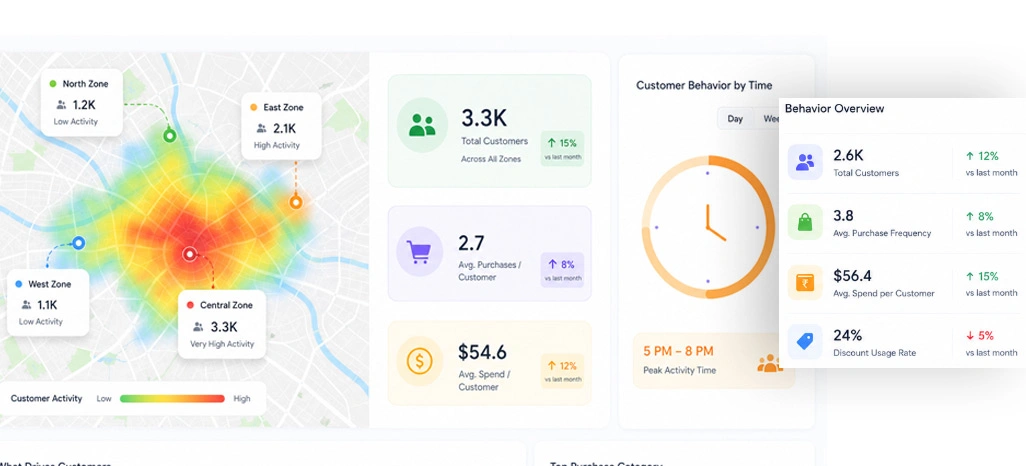
Task: Click the blue West Zone map marker
Action: click(x=79, y=243)
